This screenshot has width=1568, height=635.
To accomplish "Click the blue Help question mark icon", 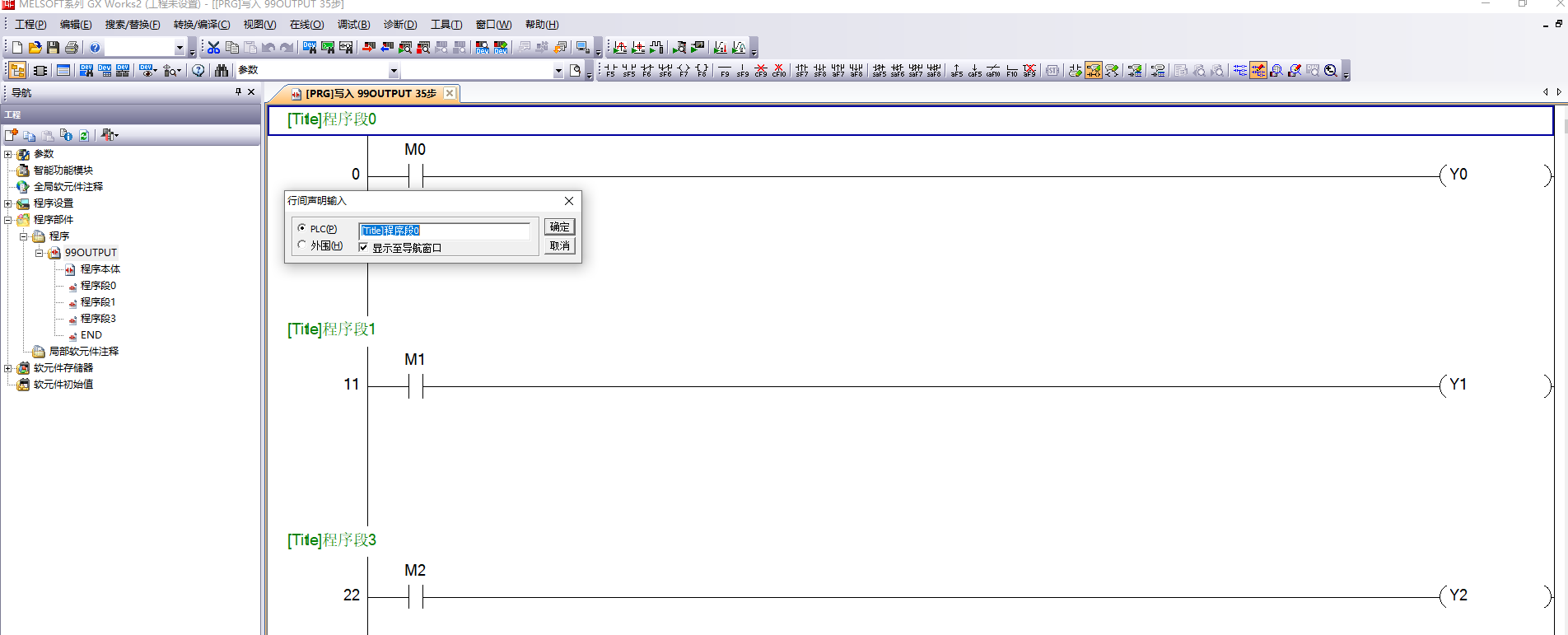I will (95, 48).
